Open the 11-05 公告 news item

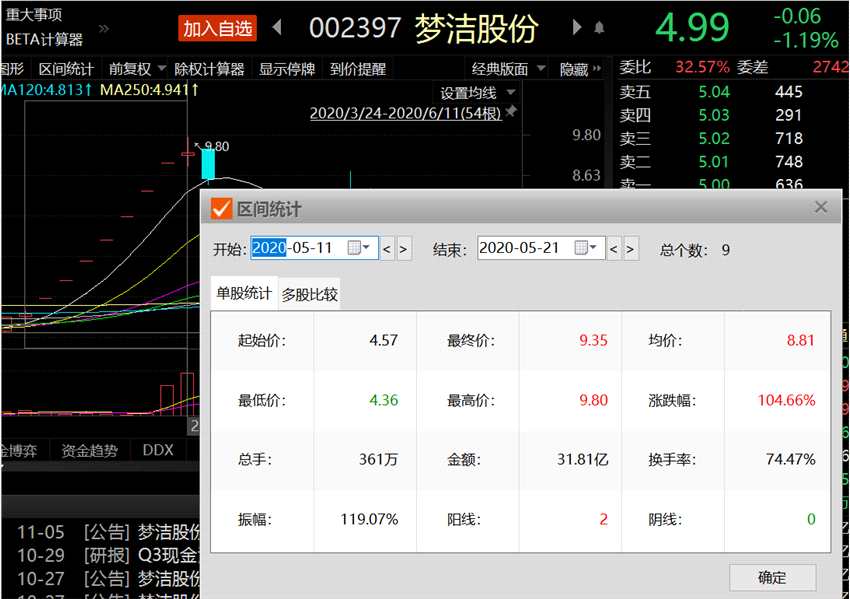coord(108,532)
